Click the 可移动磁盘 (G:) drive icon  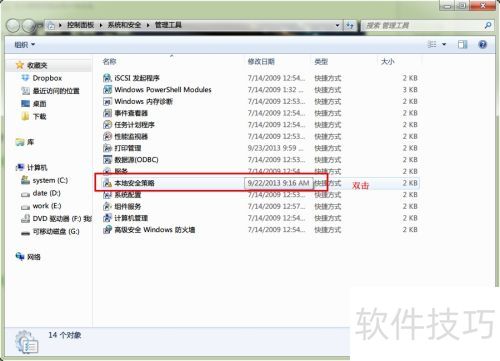[25, 232]
